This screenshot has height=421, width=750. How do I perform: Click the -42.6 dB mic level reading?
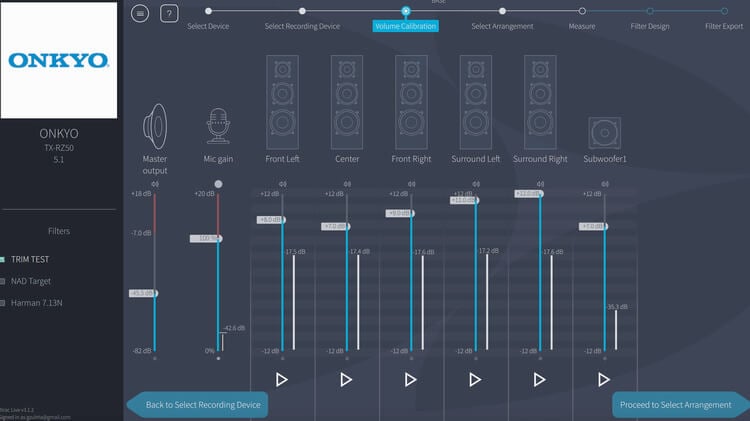[x=234, y=328]
